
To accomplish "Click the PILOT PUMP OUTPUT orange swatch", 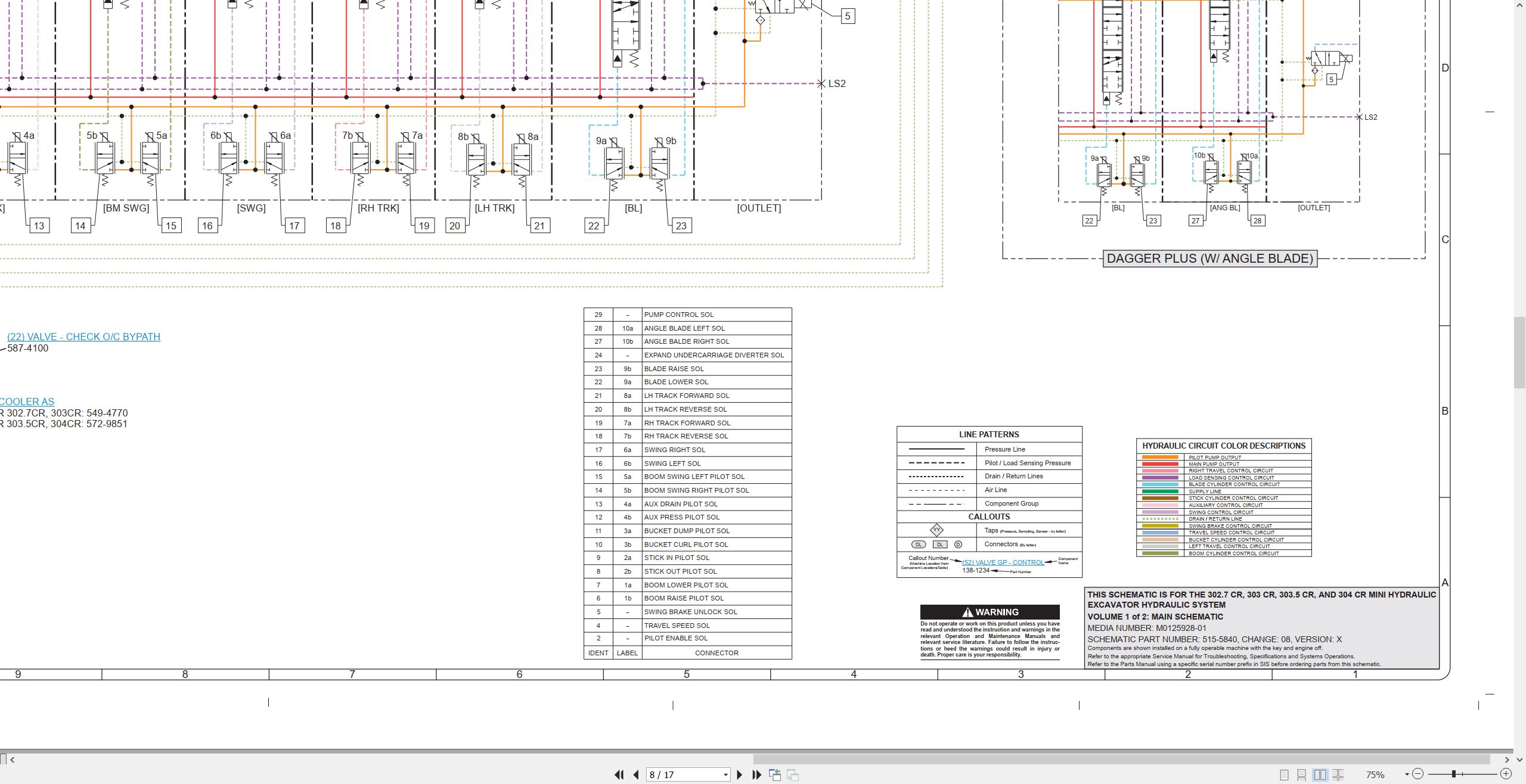I will pyautogui.click(x=1160, y=457).
